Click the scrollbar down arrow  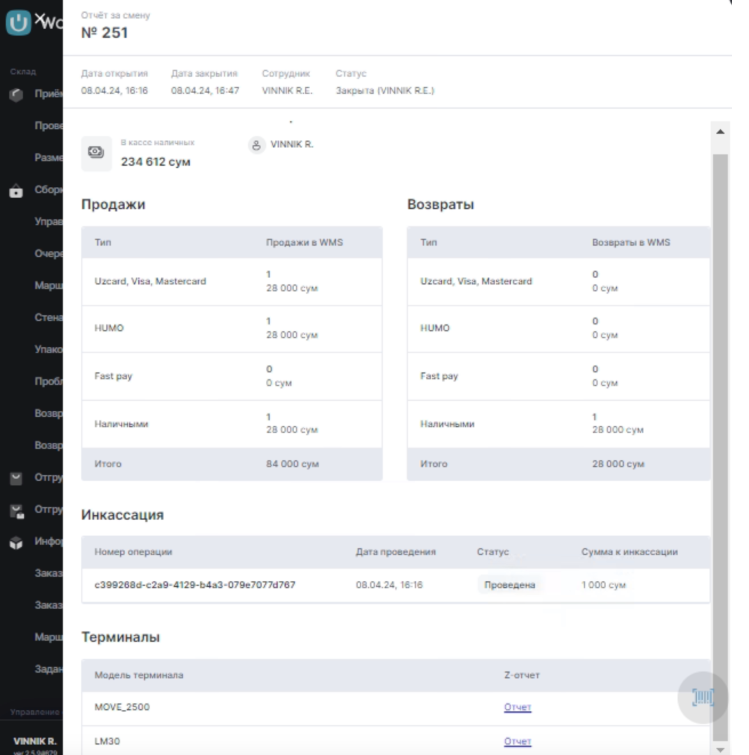tap(720, 749)
